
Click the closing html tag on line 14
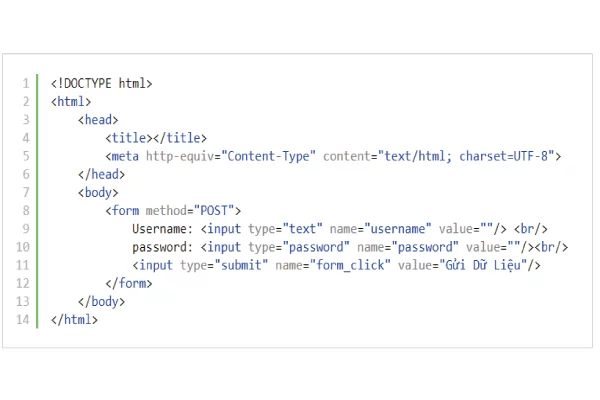[x=74, y=319]
